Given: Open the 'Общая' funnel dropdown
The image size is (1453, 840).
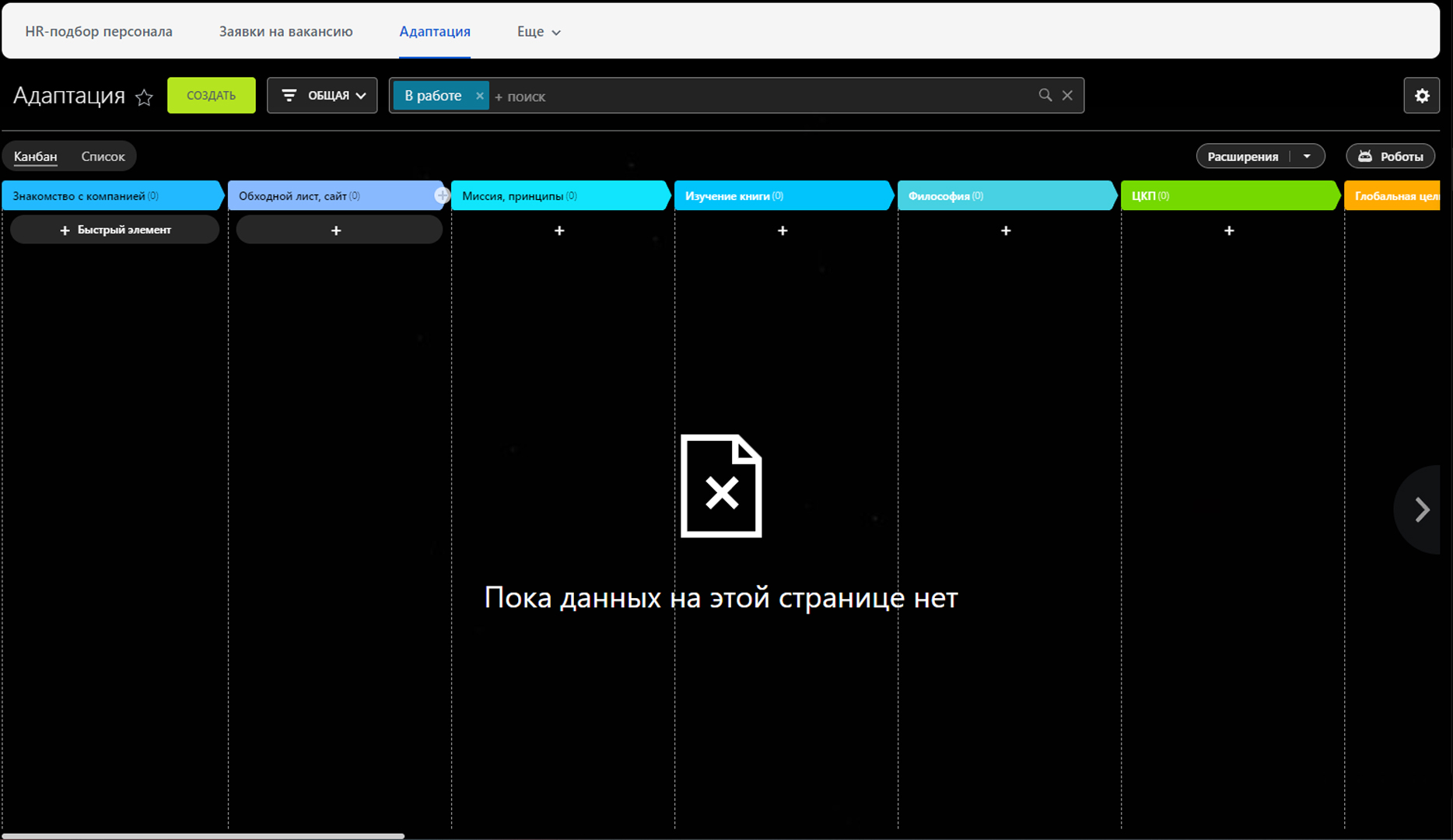Looking at the screenshot, I should [322, 96].
